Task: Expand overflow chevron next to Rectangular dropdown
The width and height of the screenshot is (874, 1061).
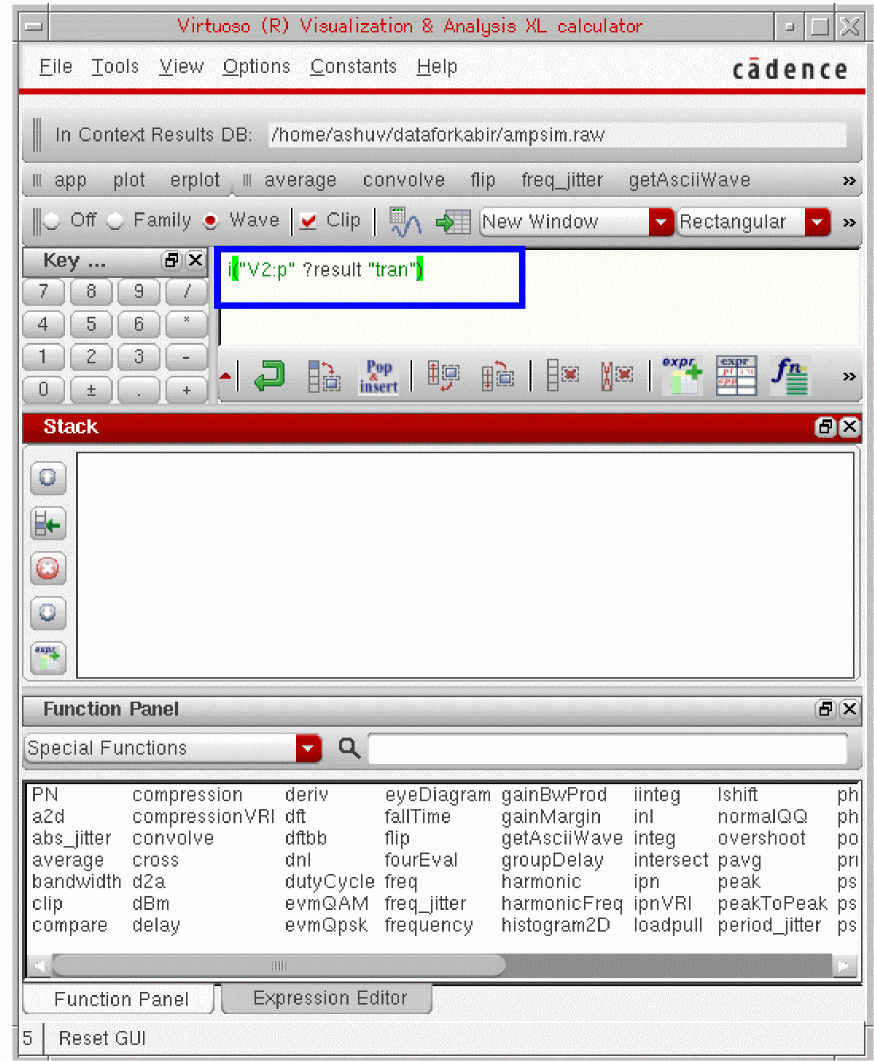Action: point(849,223)
